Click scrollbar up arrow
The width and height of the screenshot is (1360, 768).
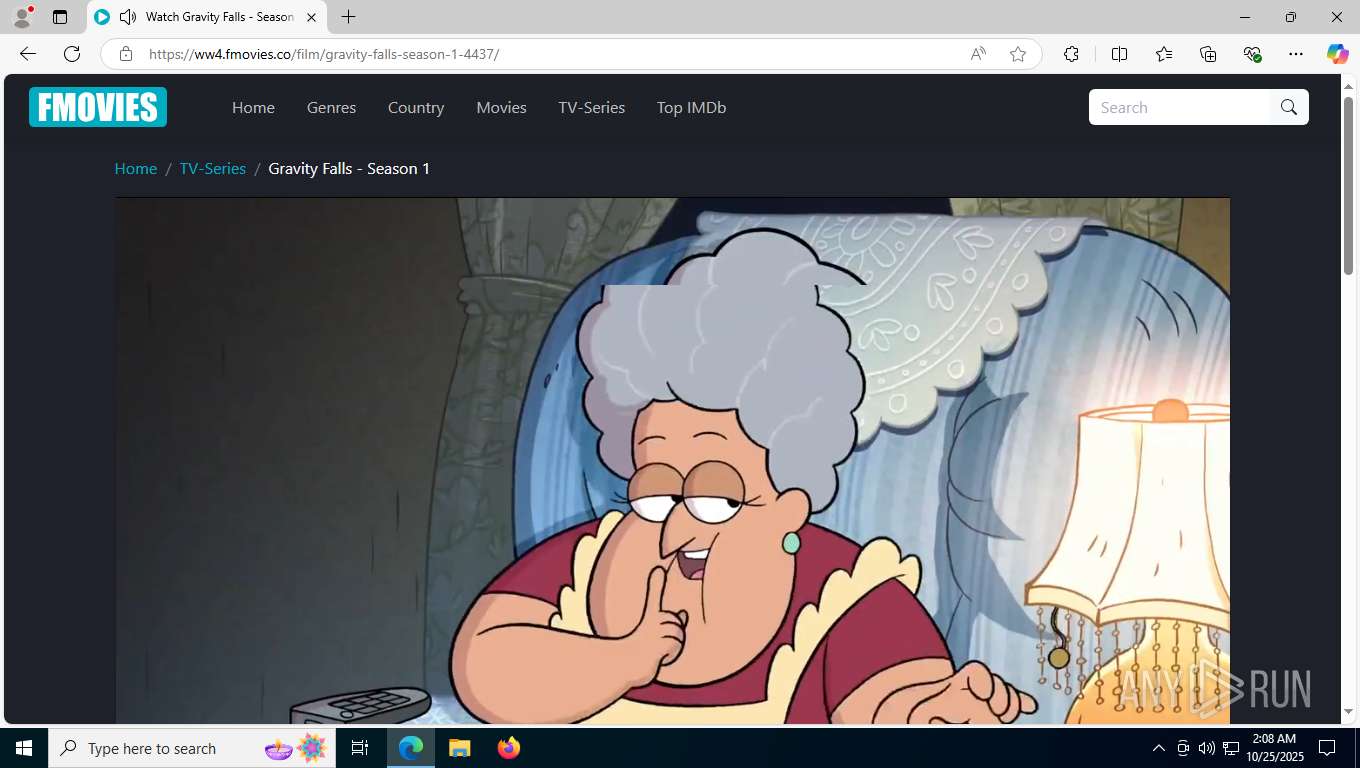click(1348, 87)
